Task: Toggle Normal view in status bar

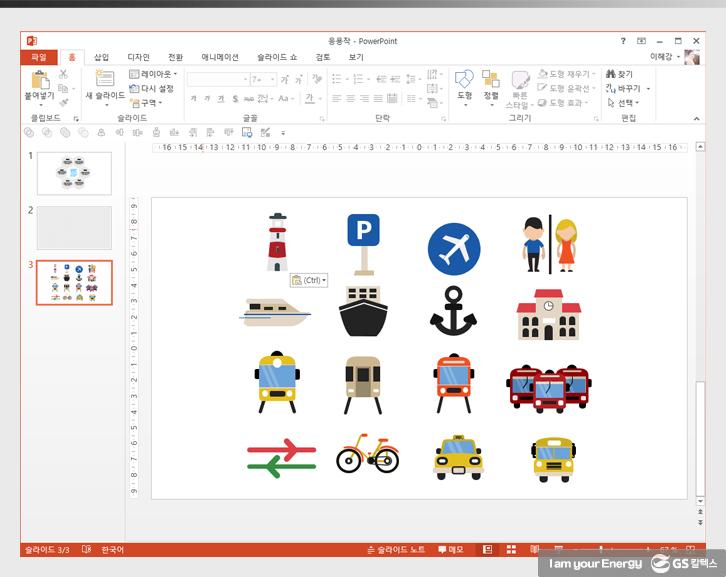Action: click(487, 550)
